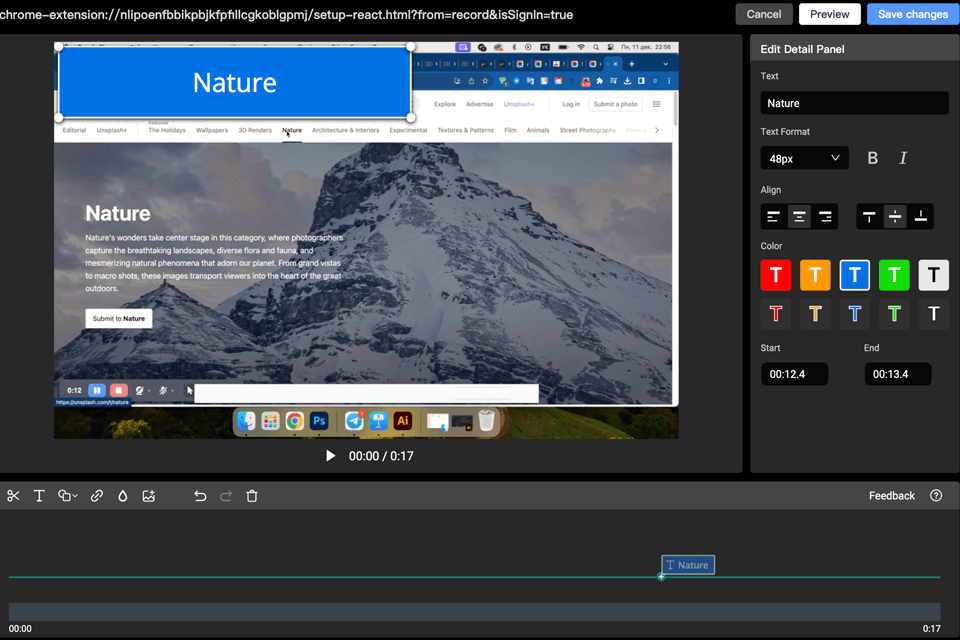960x640 pixels.
Task: Choose red plain text color style
Action: tap(776, 314)
